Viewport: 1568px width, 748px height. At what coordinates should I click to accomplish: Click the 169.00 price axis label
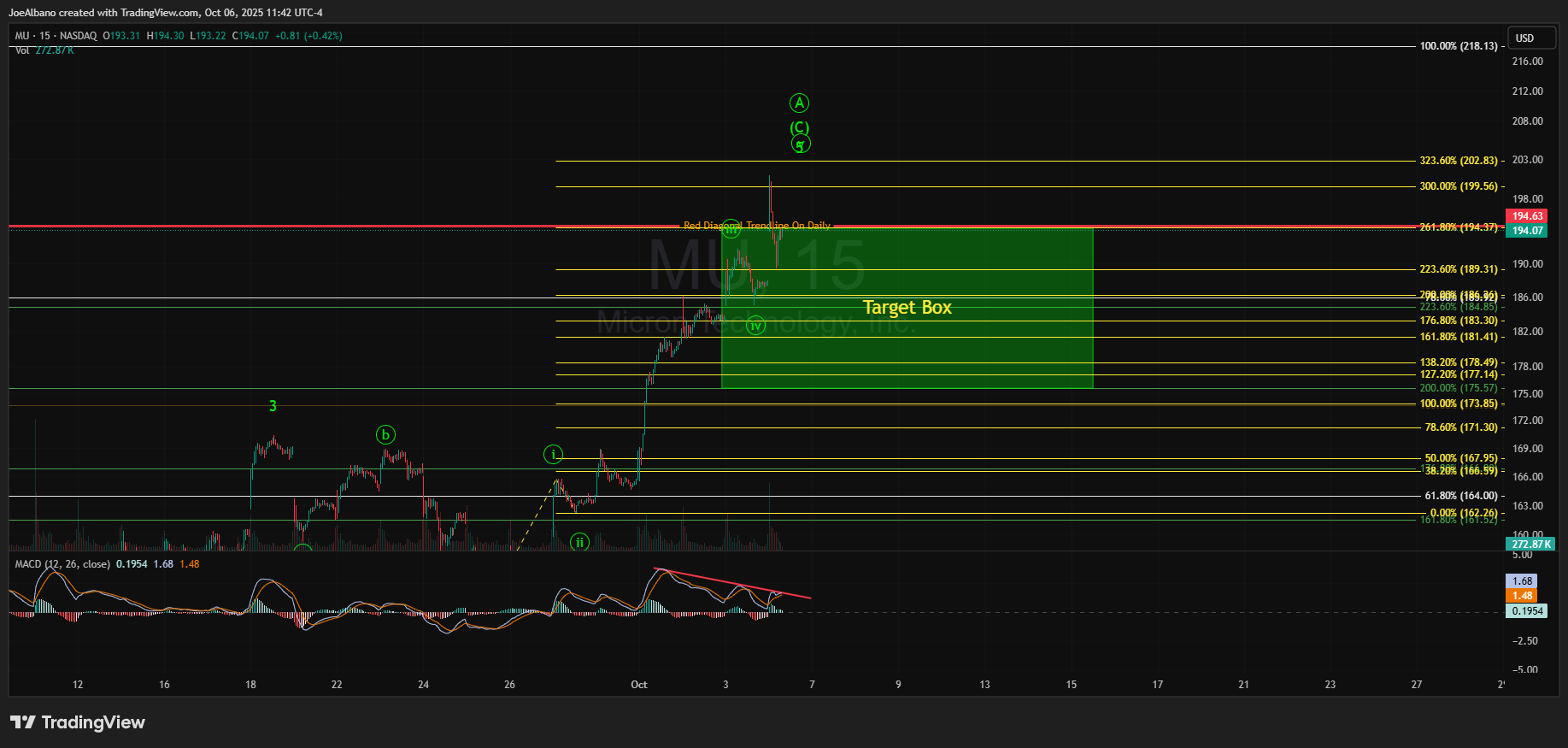click(x=1527, y=449)
